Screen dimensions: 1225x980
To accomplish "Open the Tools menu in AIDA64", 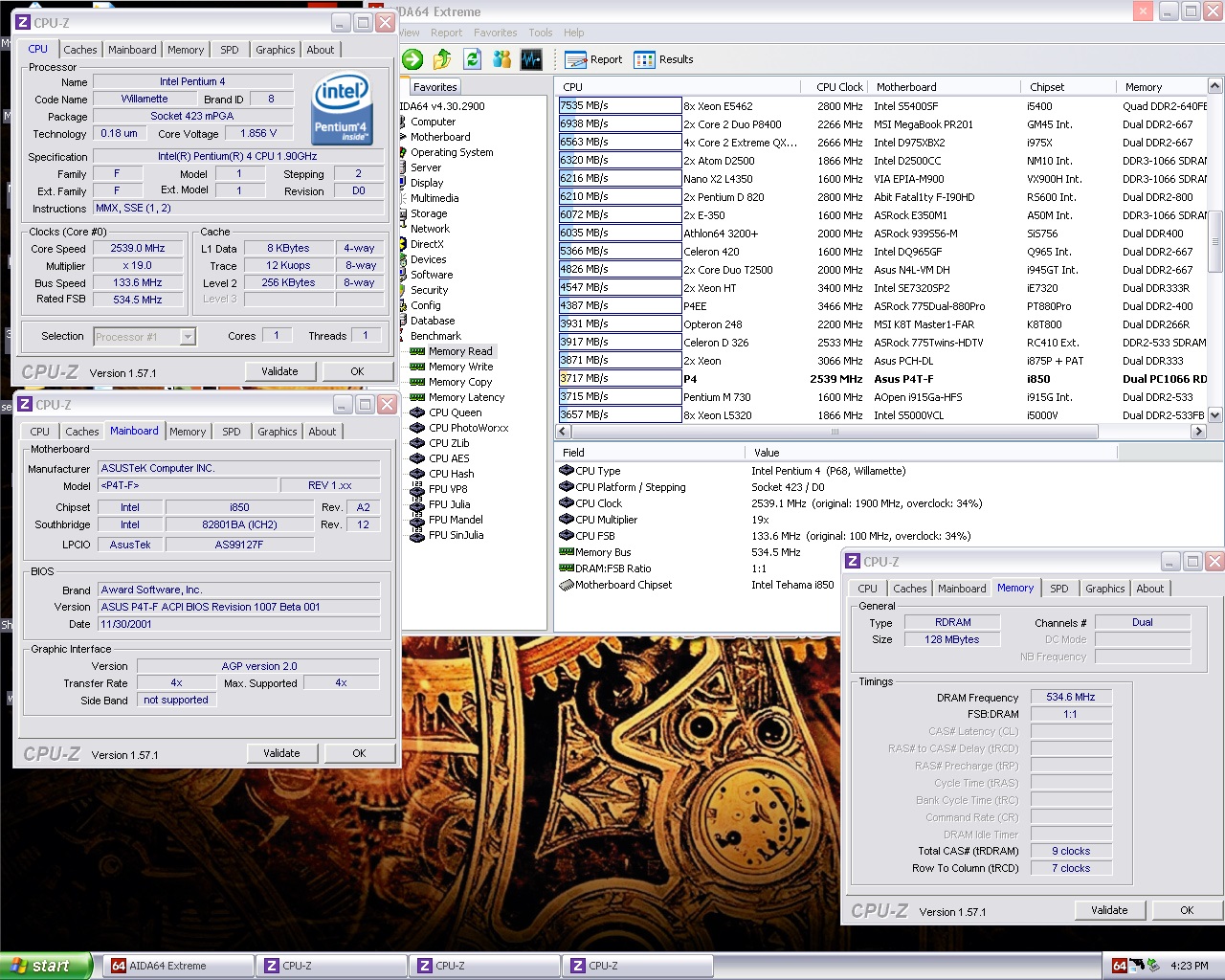I will (x=541, y=33).
